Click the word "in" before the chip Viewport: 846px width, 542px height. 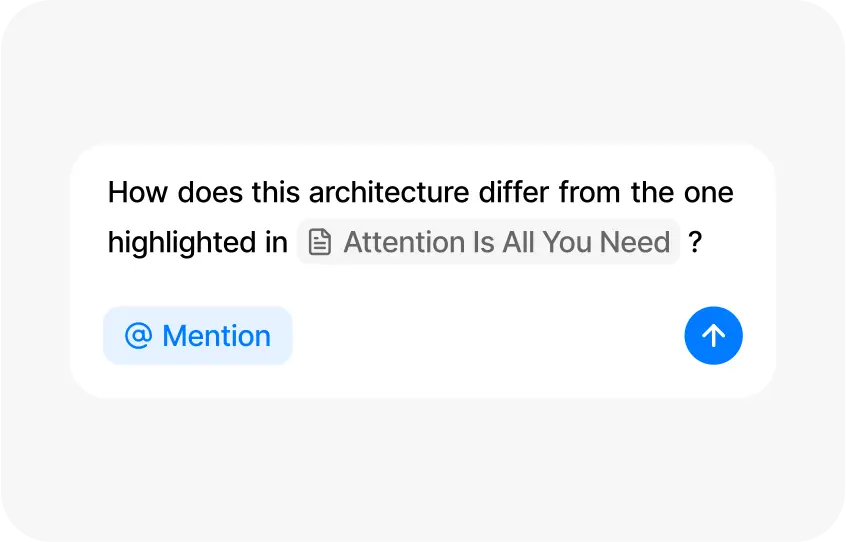pos(276,242)
